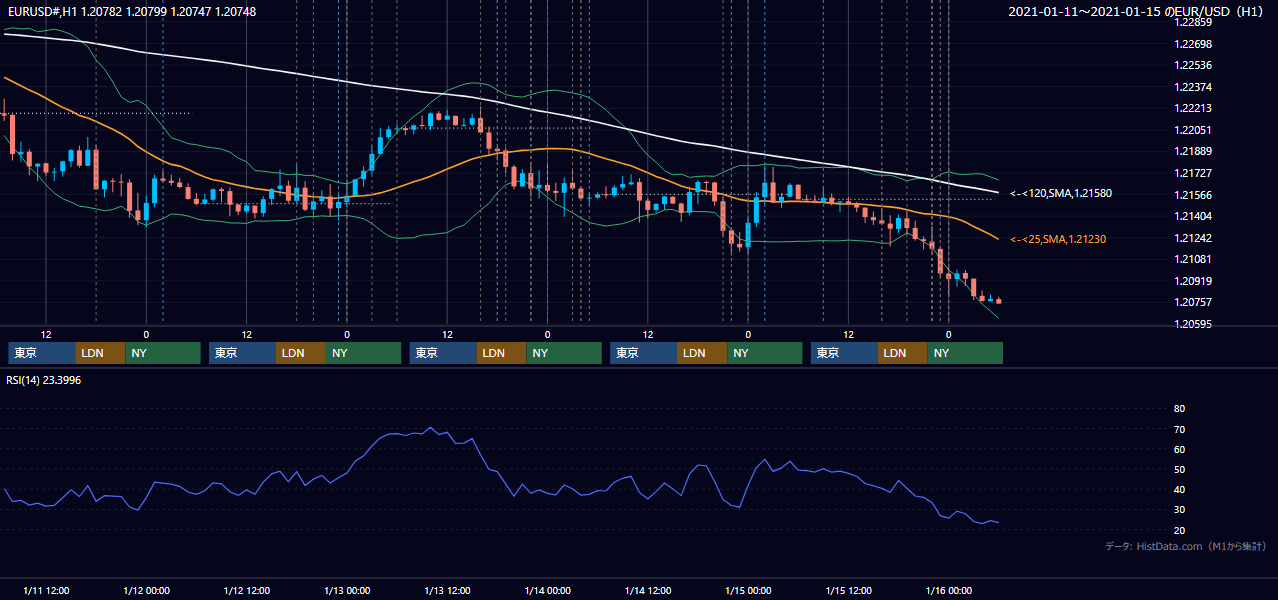
Task: Click the 1.22374 price level label
Action: [1194, 87]
